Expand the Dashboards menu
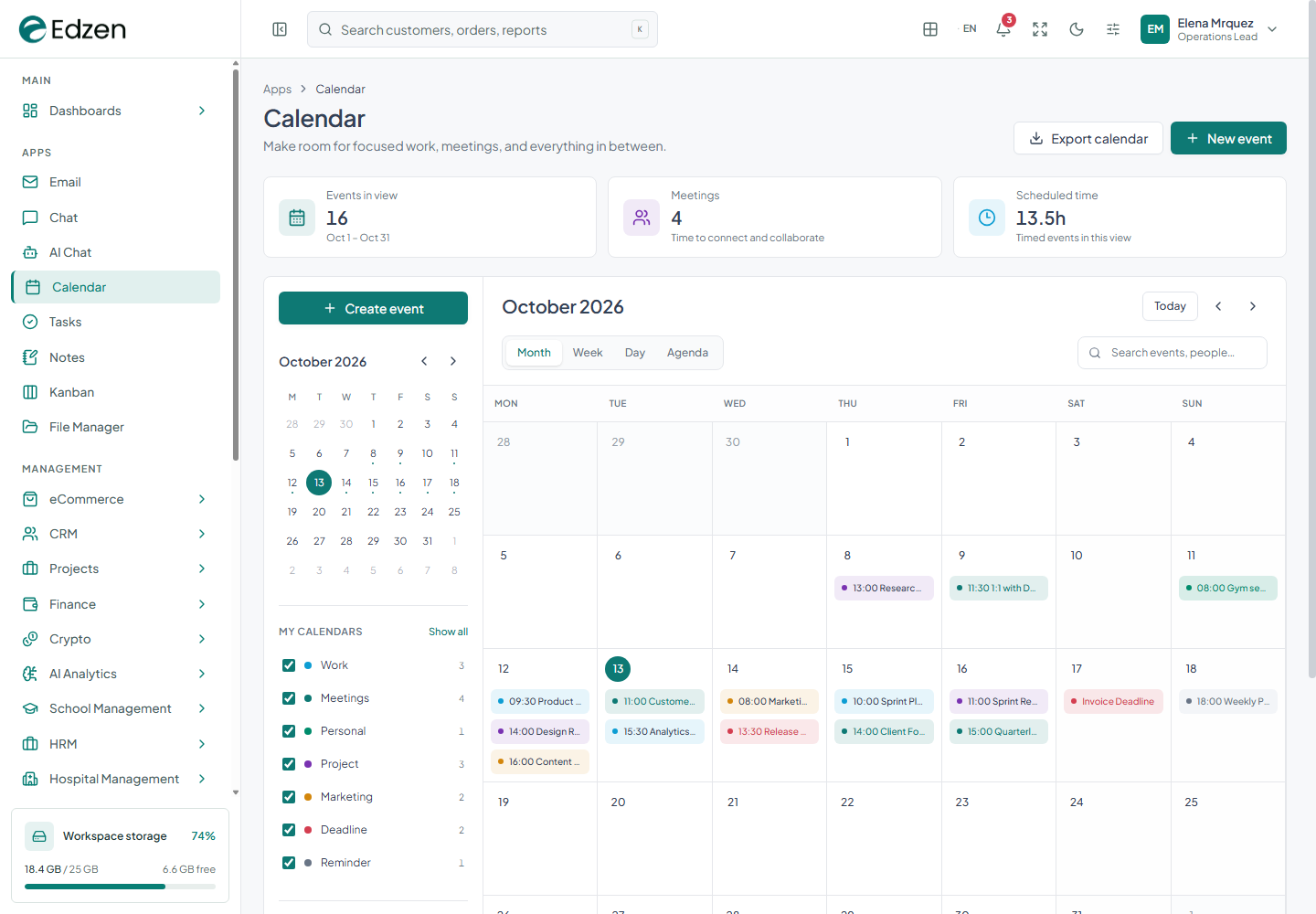This screenshot has height=914, width=1316. (x=115, y=111)
